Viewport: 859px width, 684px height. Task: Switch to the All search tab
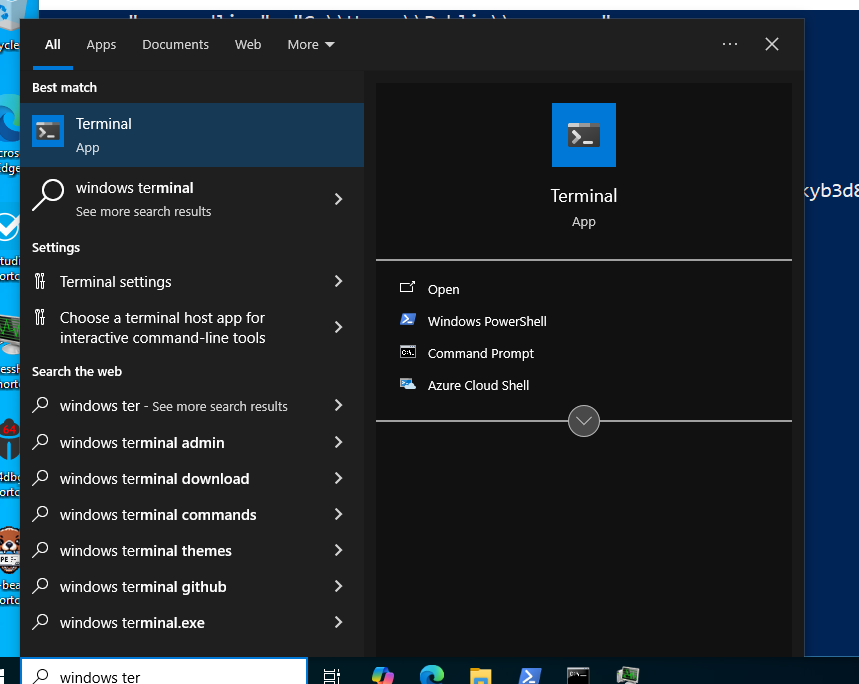53,44
